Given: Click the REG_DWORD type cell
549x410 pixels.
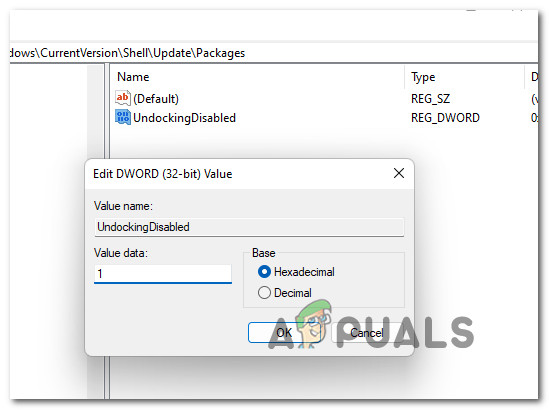Looking at the screenshot, I should pyautogui.click(x=445, y=118).
